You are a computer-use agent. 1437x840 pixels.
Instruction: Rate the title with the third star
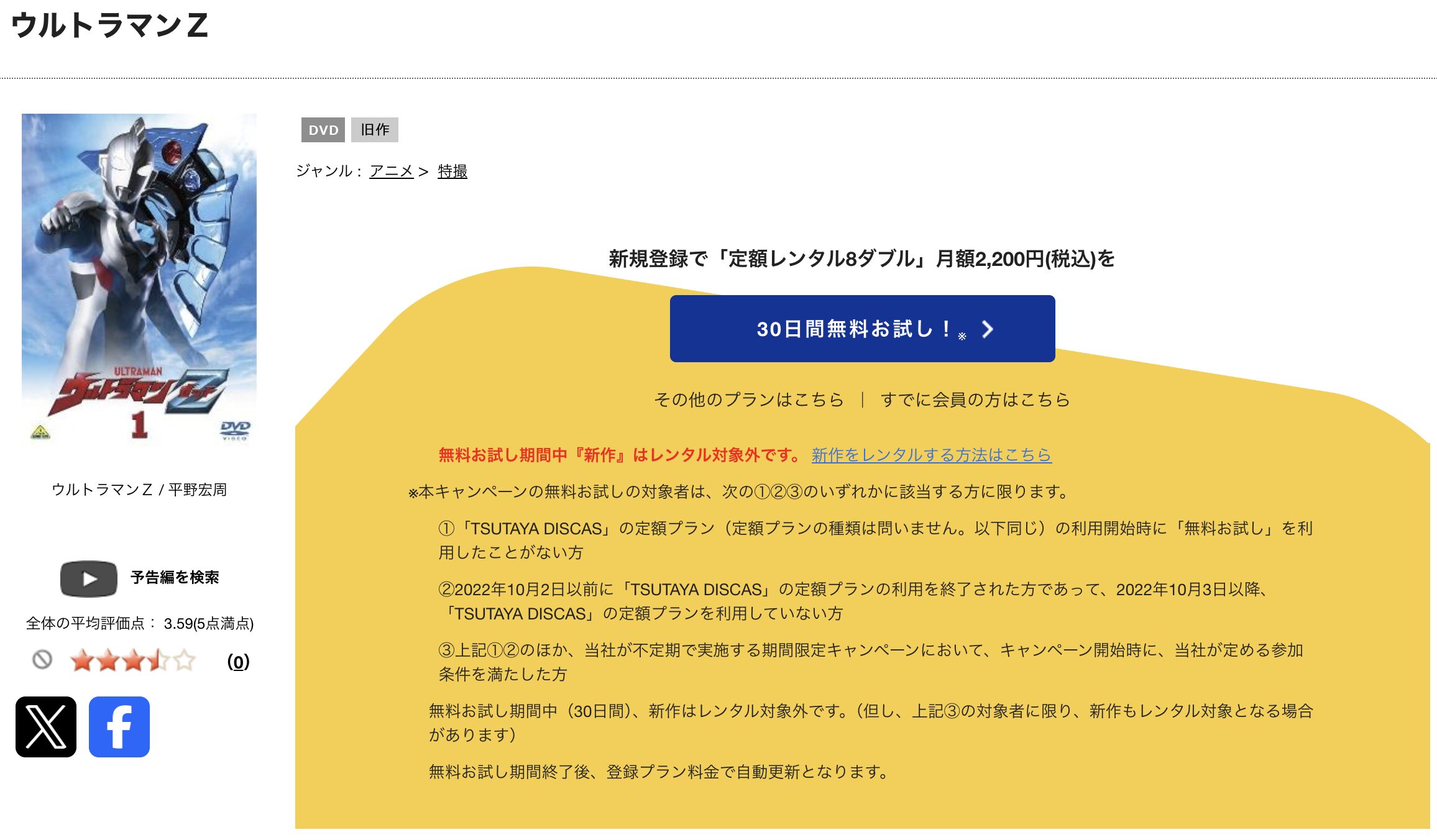pyautogui.click(x=133, y=660)
